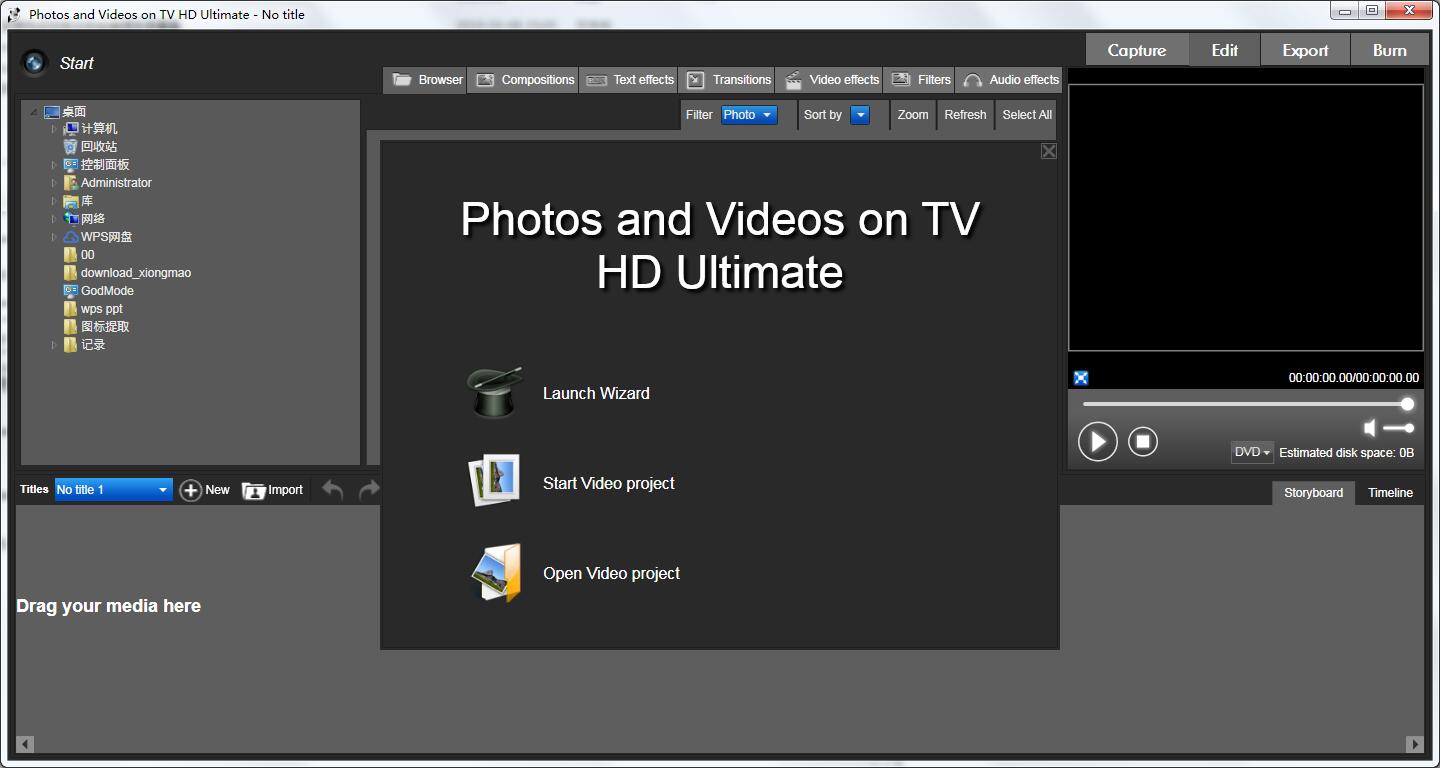Open the Photo filter dropdown
Screen dimensions: 1440x768
point(749,115)
